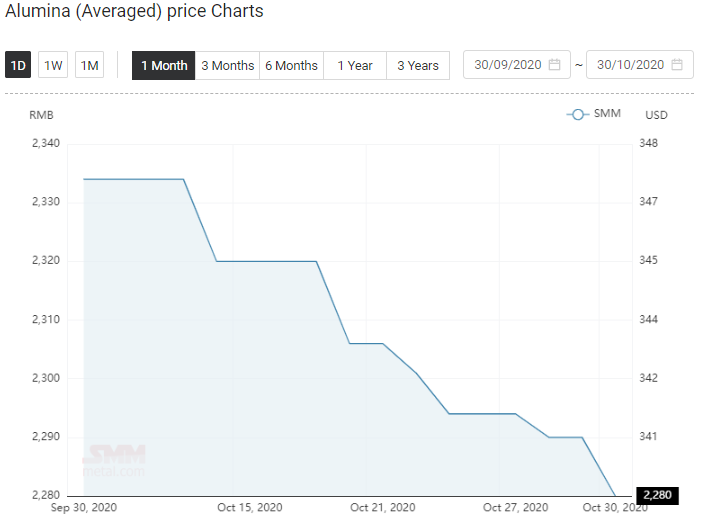
Task: Click the Sep 30, 2020 axis label
Action: click(84, 508)
